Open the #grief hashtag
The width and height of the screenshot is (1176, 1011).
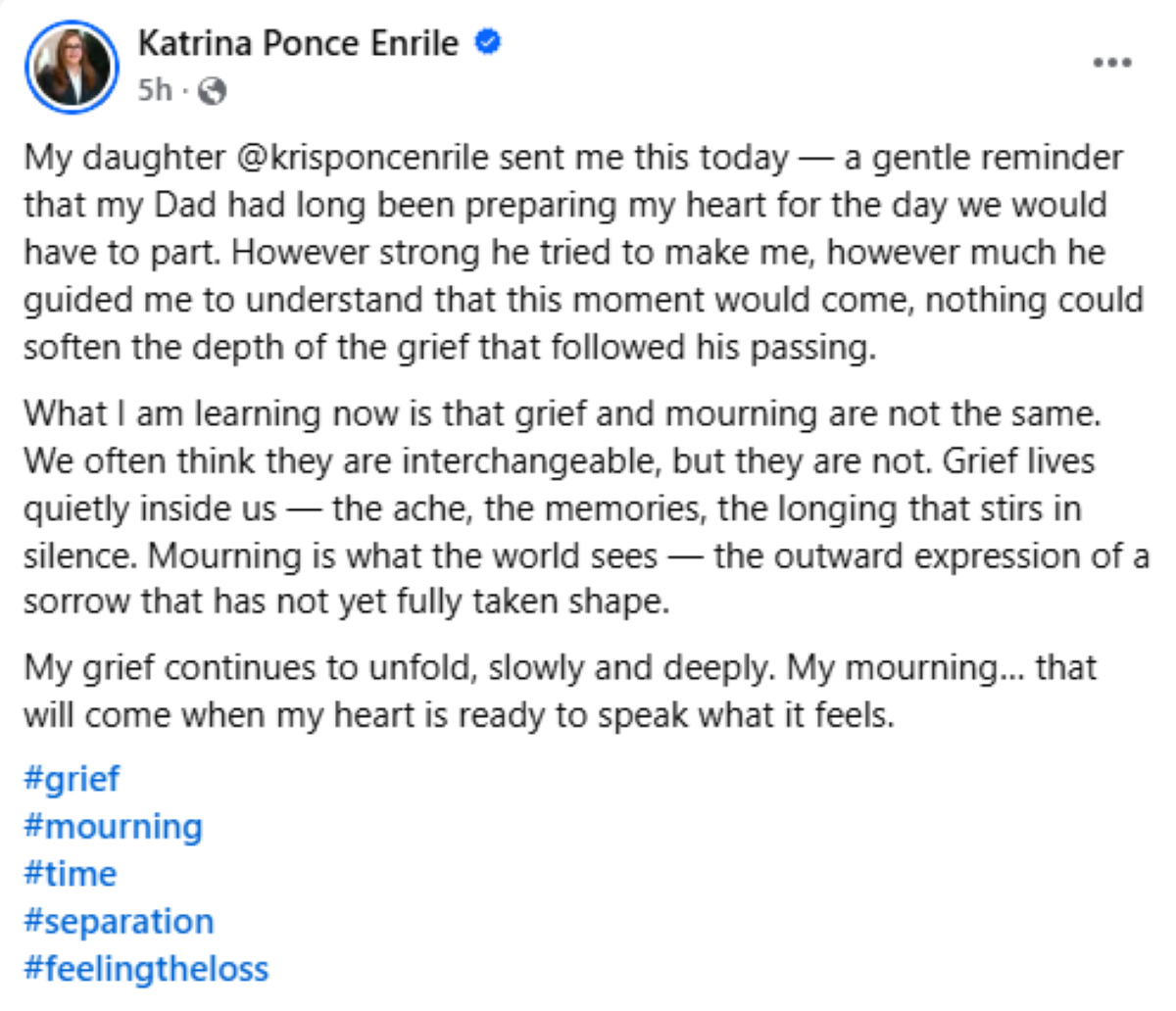click(72, 779)
